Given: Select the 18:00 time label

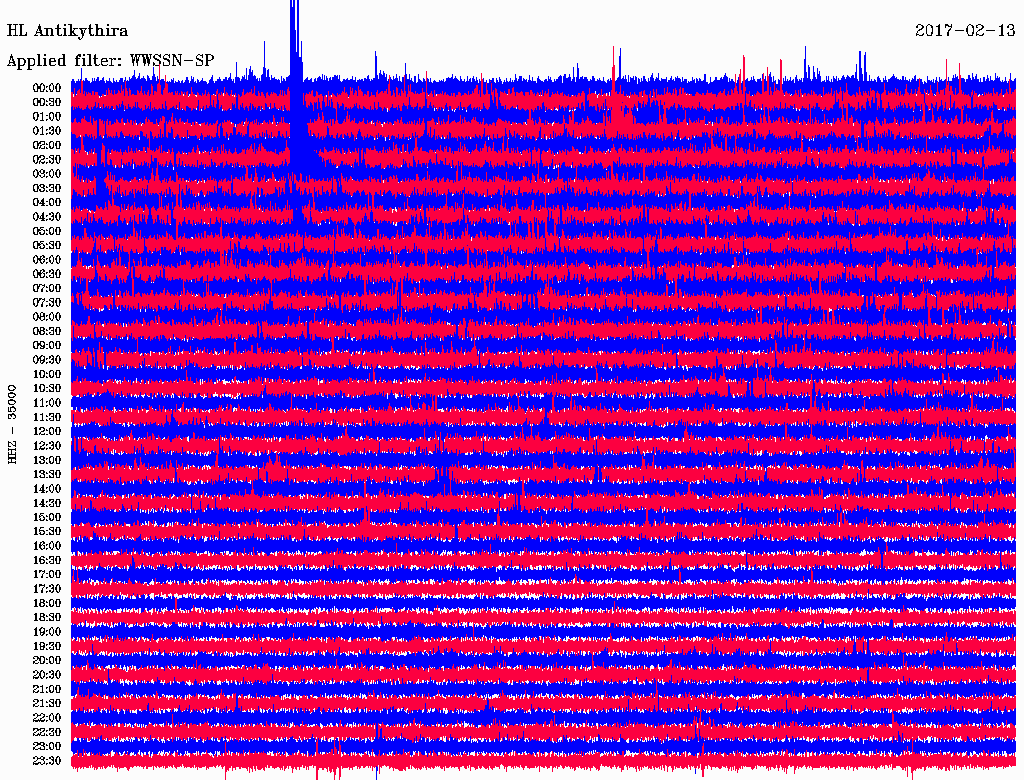Looking at the screenshot, I should click(x=47, y=603).
